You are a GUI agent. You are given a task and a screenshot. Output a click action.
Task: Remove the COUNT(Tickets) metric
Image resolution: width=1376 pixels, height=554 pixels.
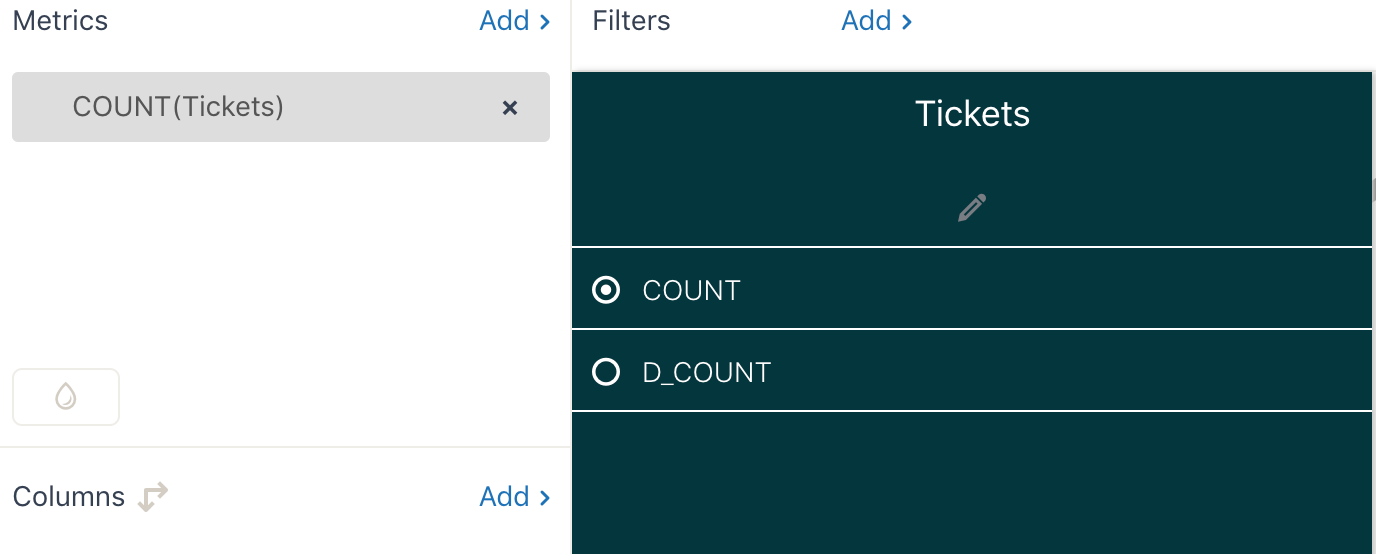pyautogui.click(x=510, y=107)
